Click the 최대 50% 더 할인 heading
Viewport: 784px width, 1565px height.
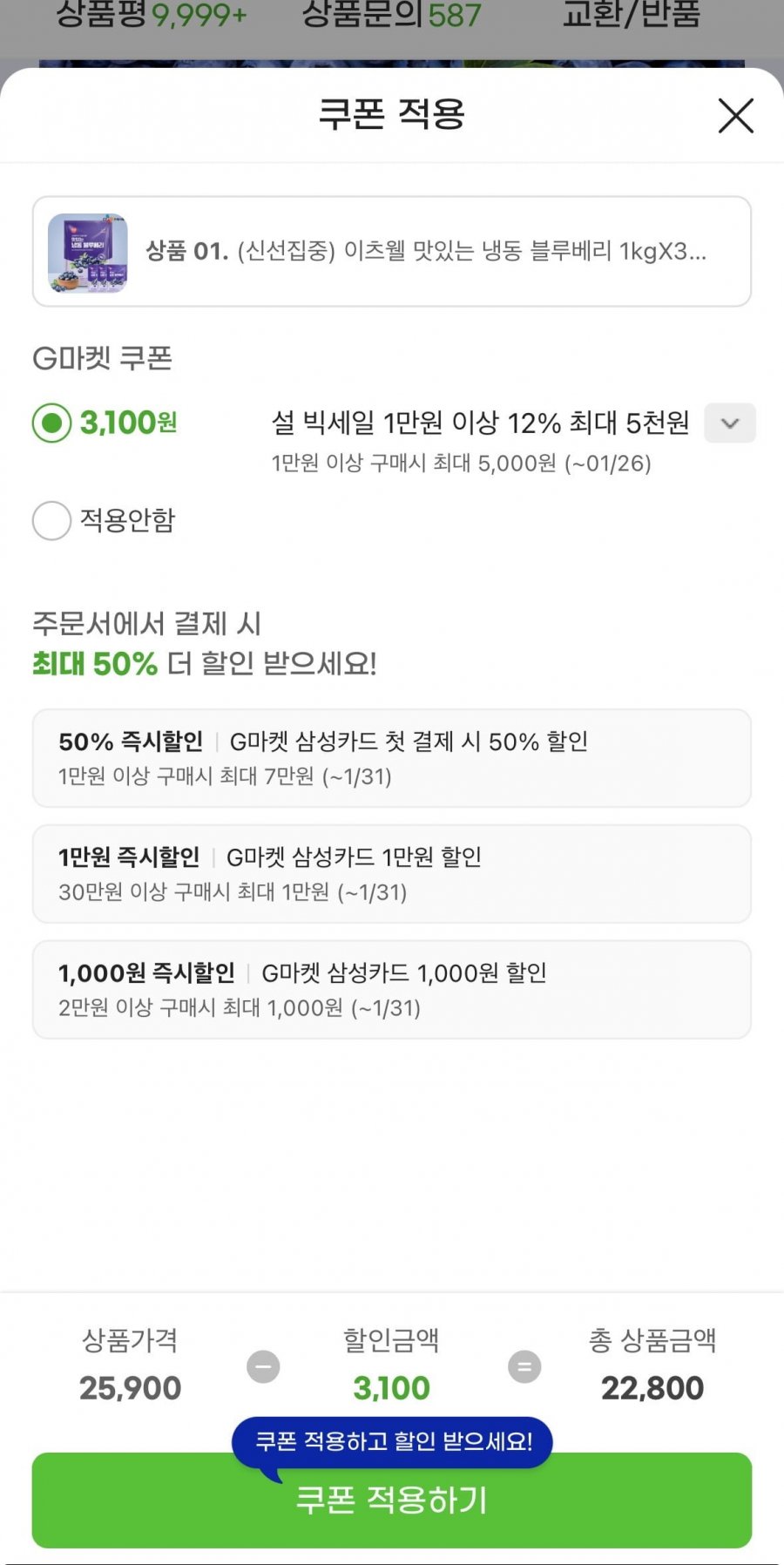(x=205, y=664)
